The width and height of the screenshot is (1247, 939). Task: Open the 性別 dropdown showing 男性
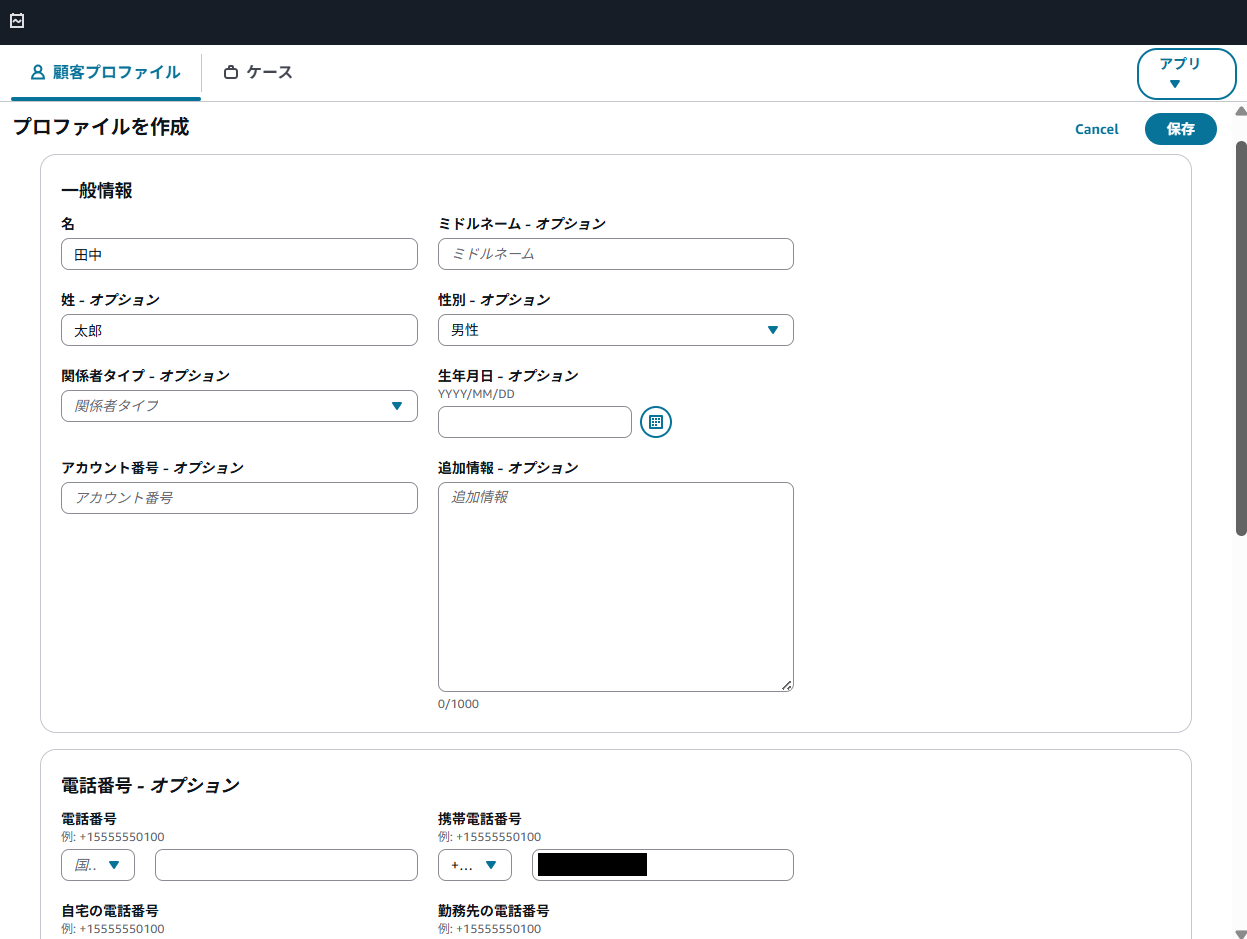point(615,330)
